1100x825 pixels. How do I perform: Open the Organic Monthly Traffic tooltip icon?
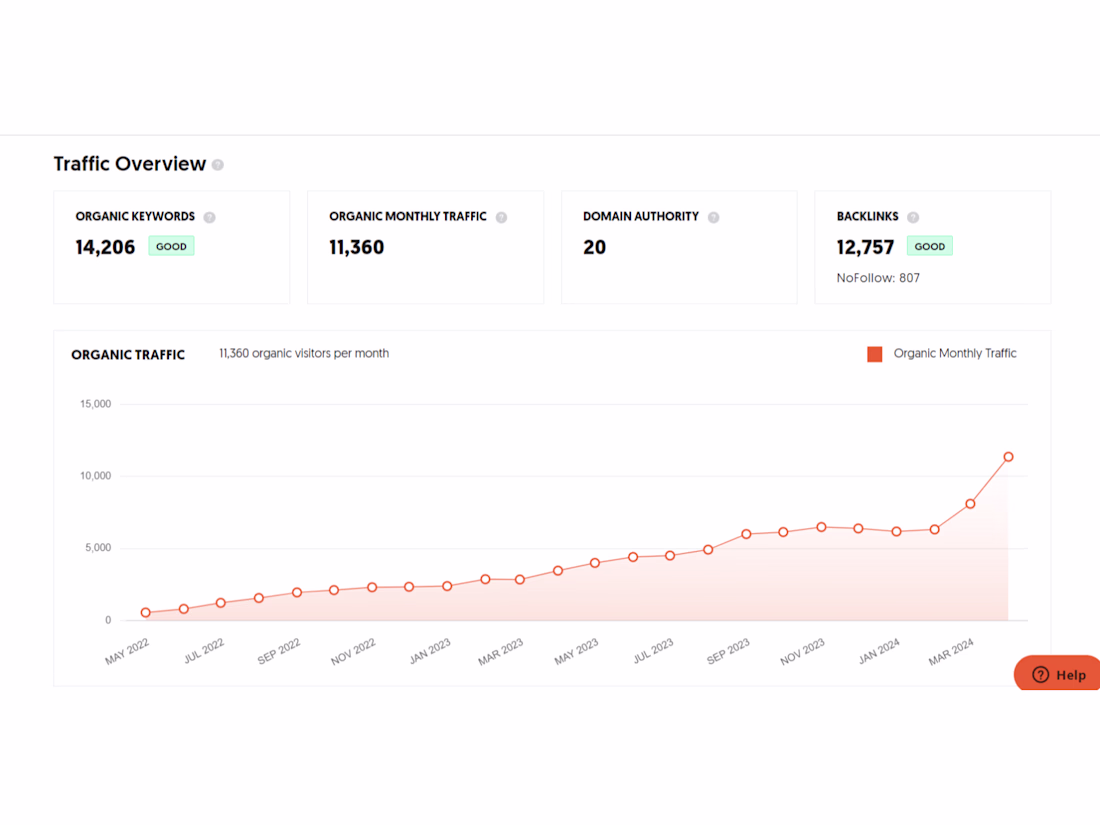pos(501,217)
